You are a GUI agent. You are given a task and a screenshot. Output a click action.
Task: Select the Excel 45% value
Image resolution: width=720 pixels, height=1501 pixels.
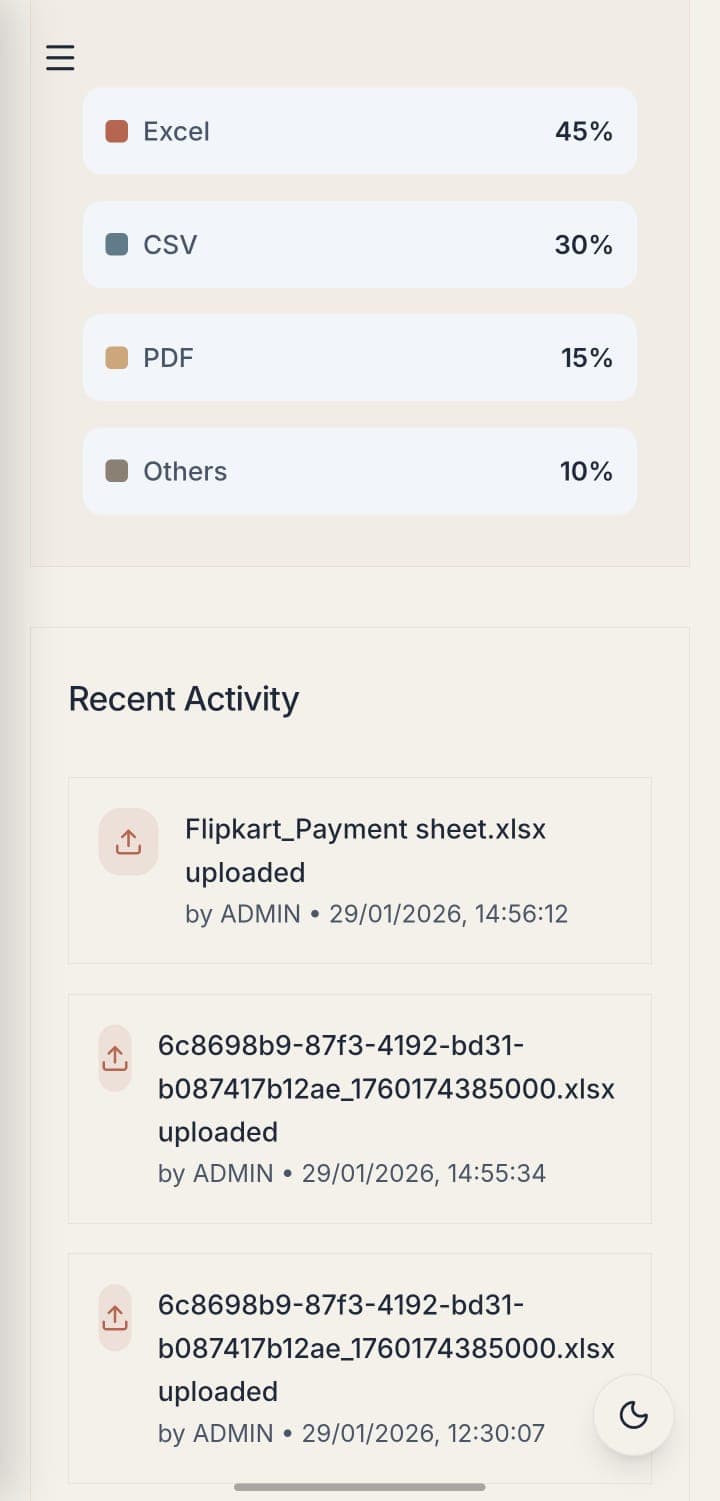coord(584,132)
